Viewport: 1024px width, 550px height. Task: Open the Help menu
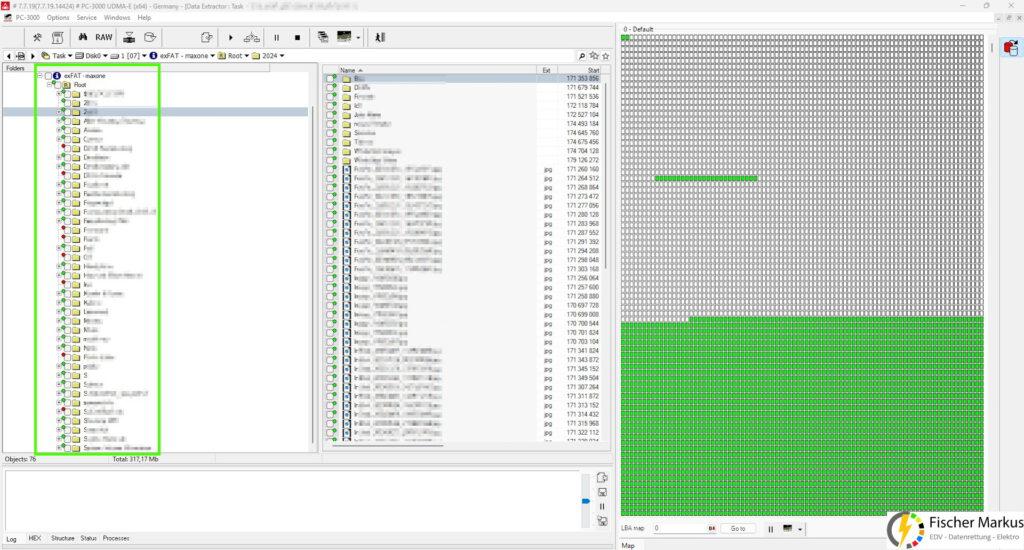(144, 18)
